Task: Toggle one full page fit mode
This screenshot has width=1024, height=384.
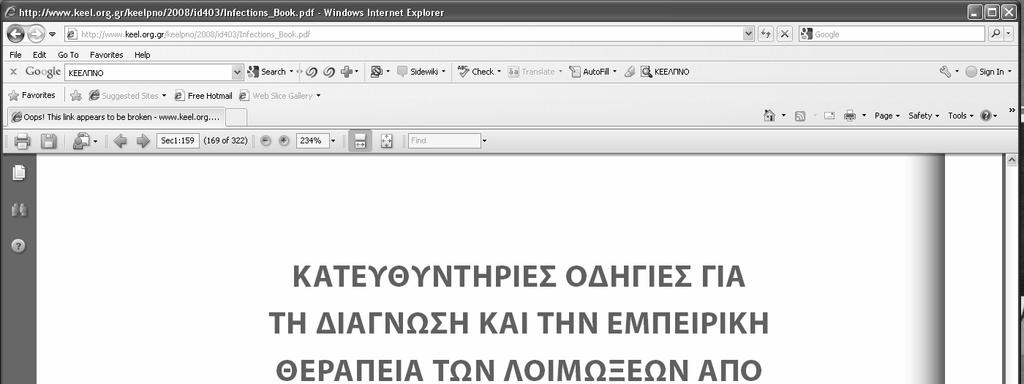Action: coord(387,141)
